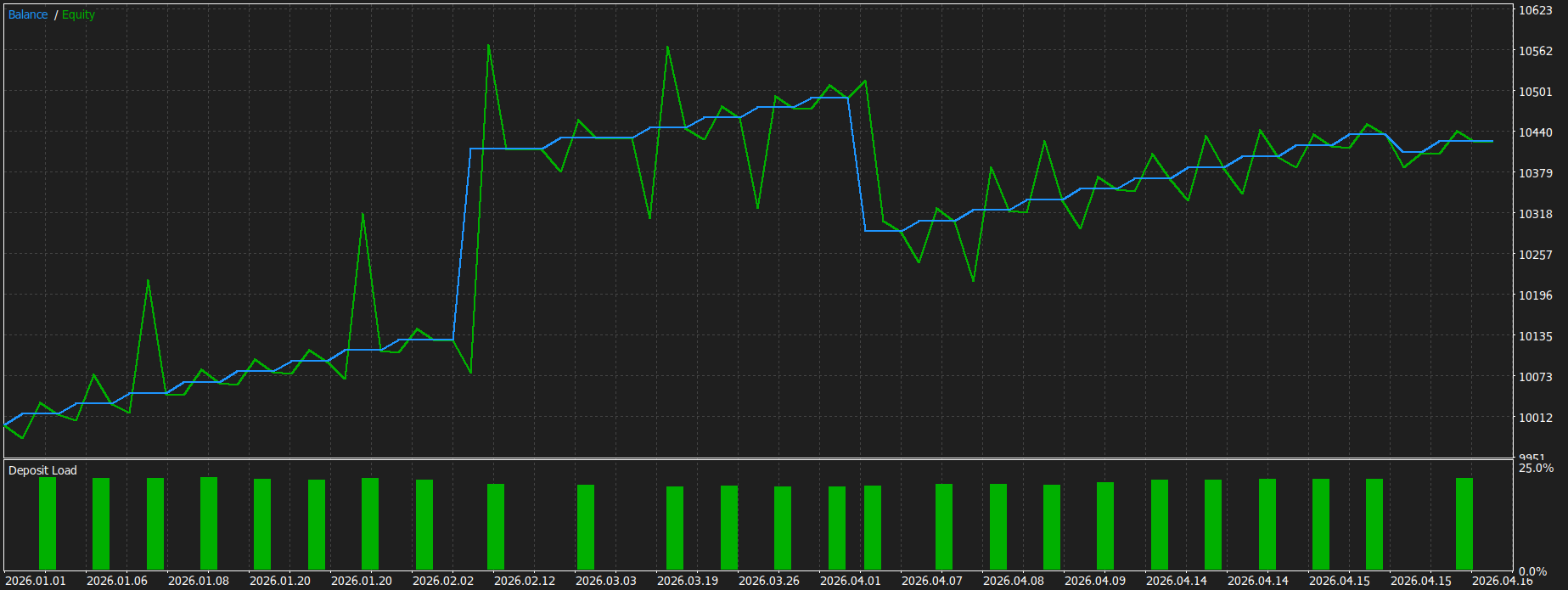Select the 2026.02.02 date label
The width and height of the screenshot is (1568, 590).
pos(443,581)
